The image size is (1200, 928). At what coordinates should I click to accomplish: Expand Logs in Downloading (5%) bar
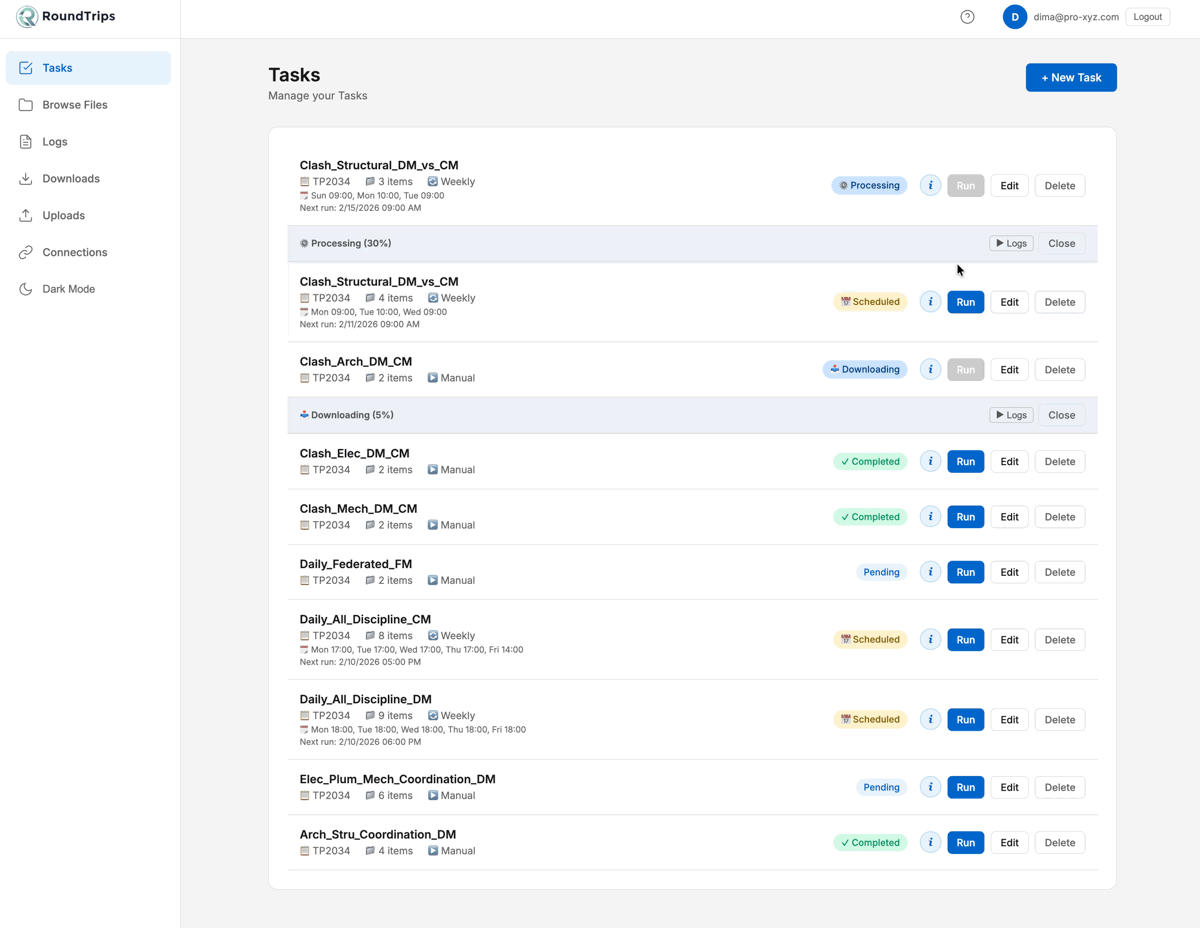(1011, 415)
